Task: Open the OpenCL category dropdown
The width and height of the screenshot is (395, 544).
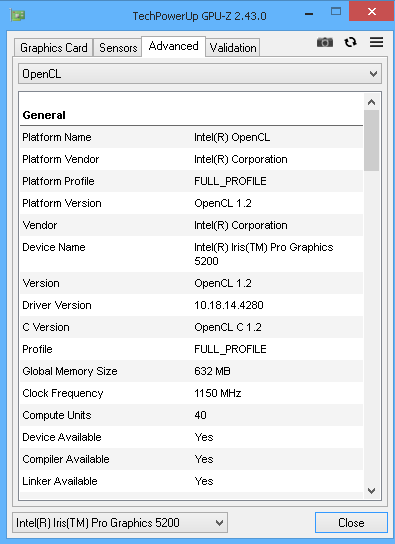Action: coord(200,74)
